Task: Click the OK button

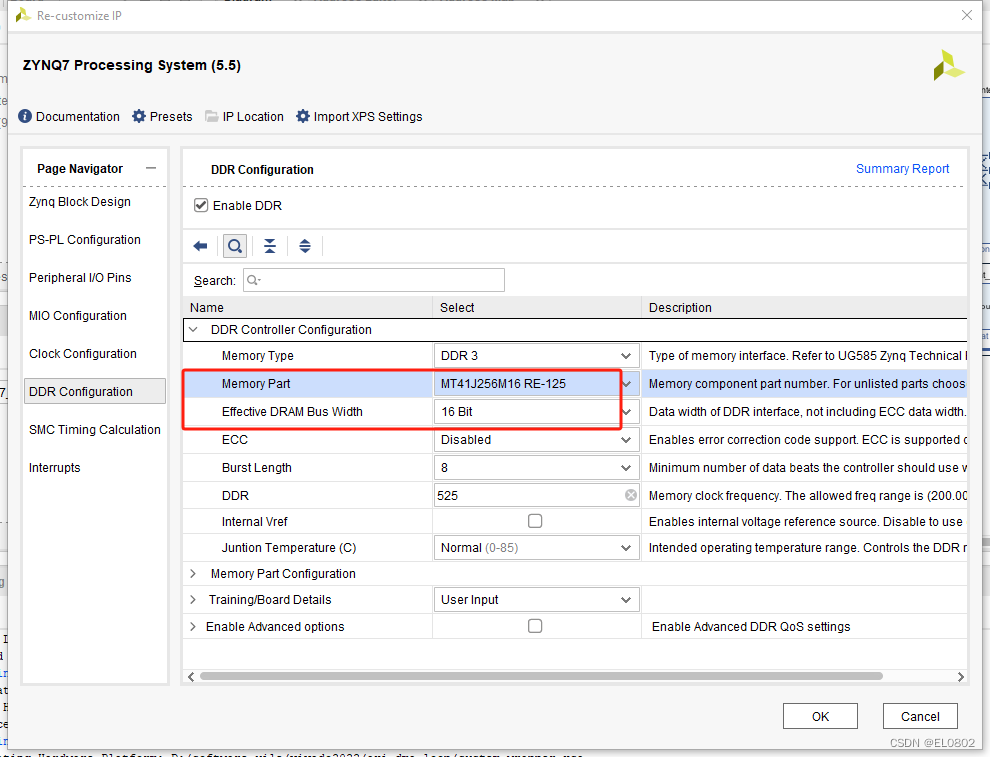Action: [x=820, y=716]
